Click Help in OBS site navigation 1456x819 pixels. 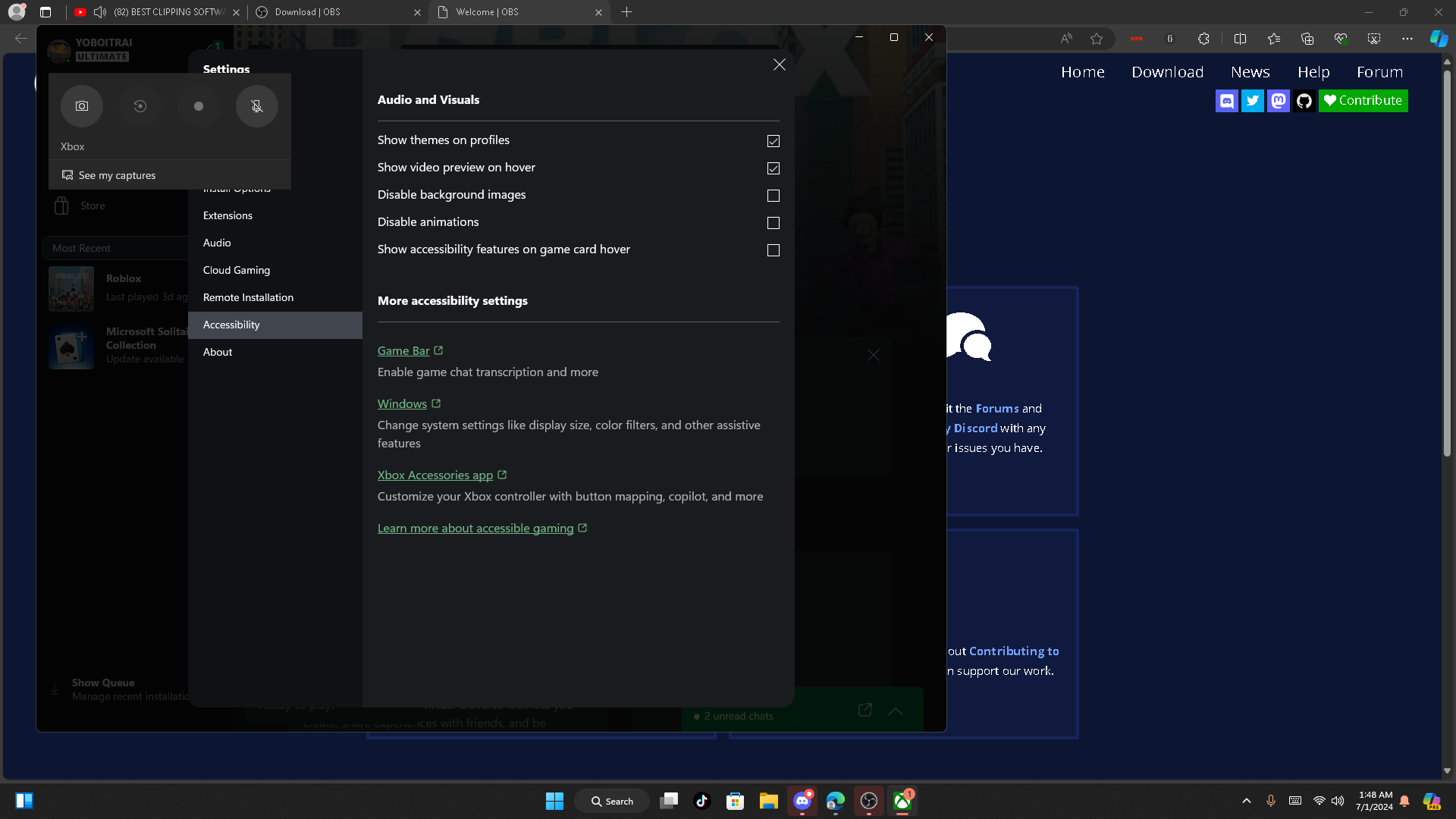[1313, 72]
